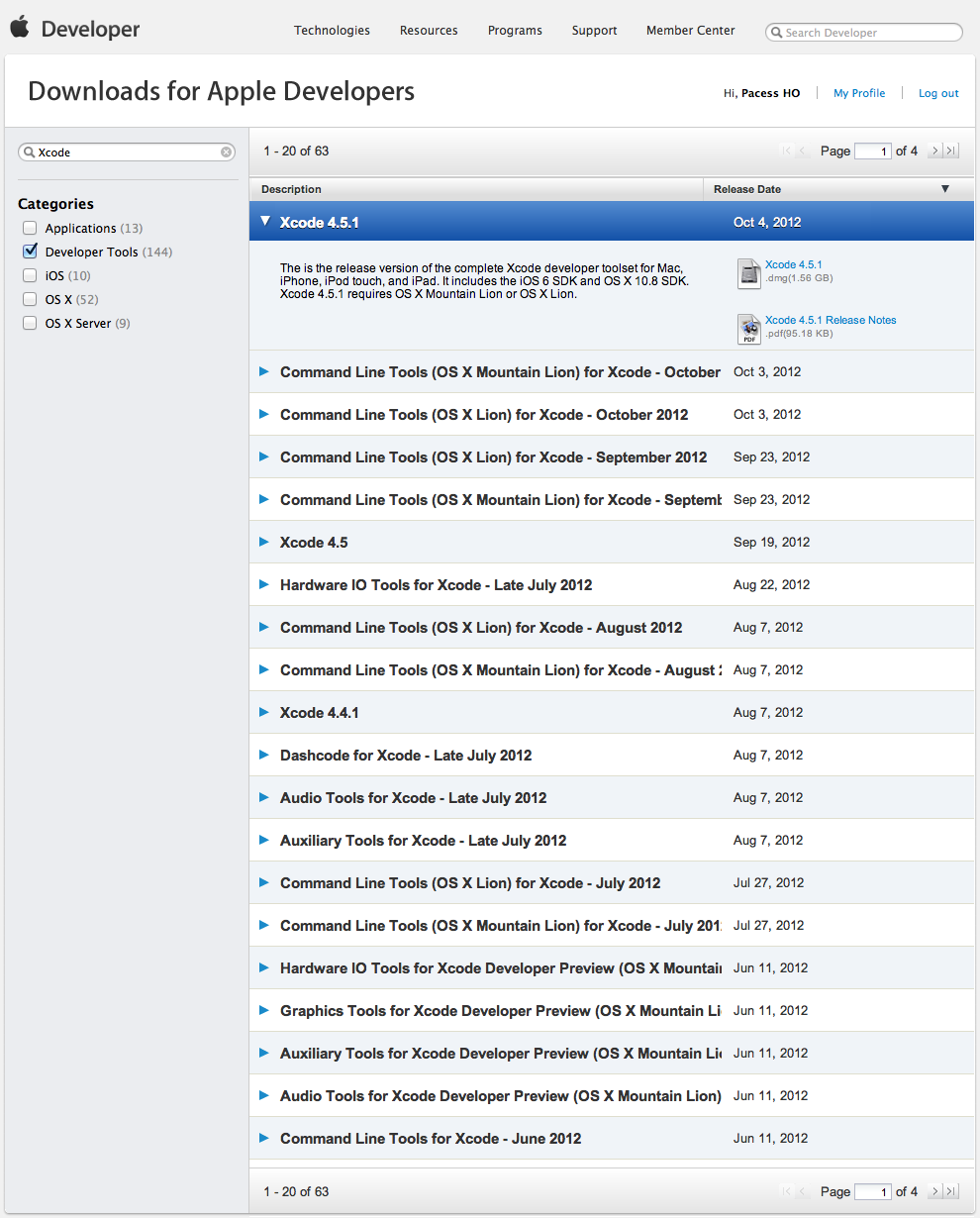Open the Technologies menu
980x1218 pixels.
(x=332, y=31)
